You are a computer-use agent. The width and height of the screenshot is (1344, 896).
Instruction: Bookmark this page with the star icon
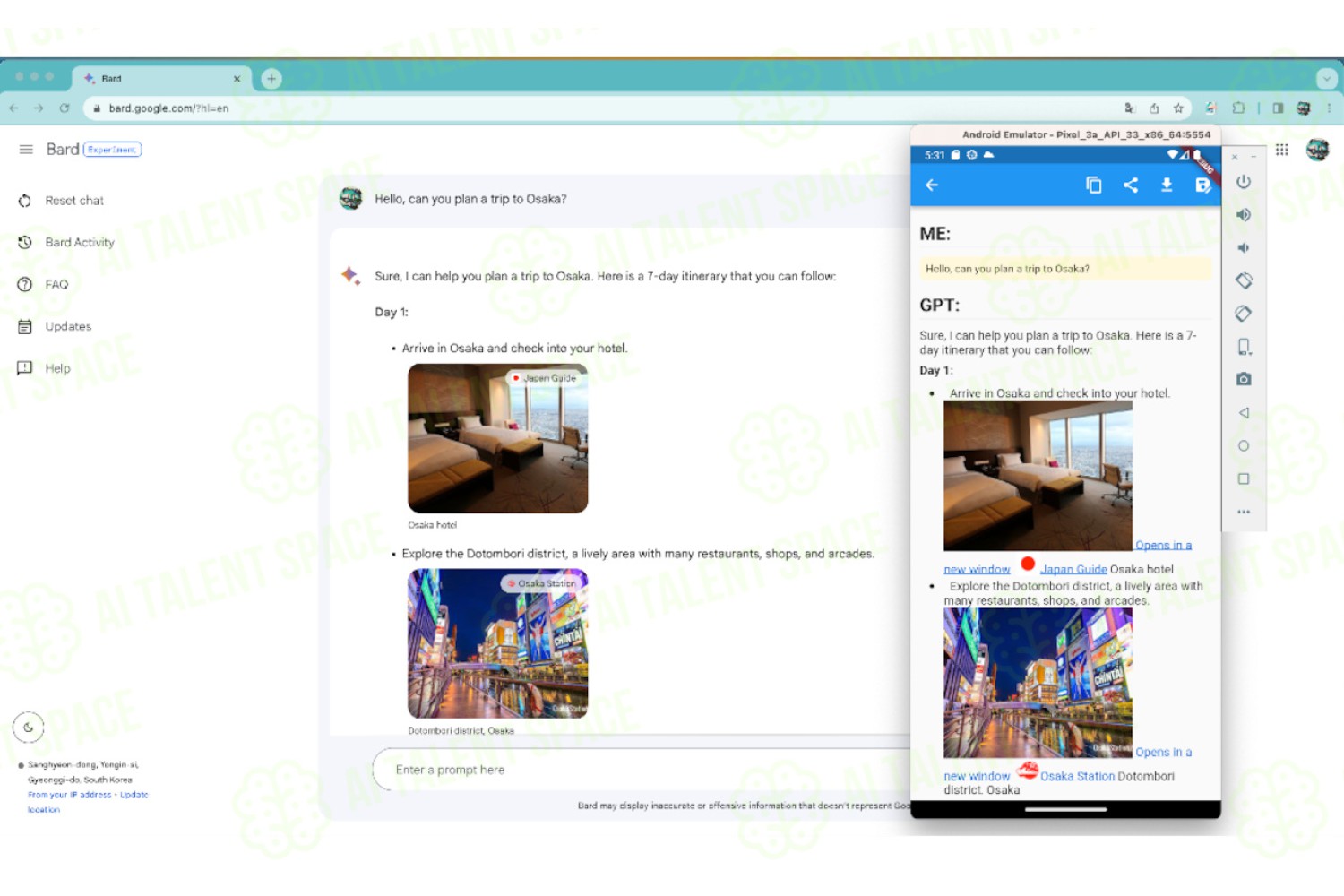(1178, 108)
